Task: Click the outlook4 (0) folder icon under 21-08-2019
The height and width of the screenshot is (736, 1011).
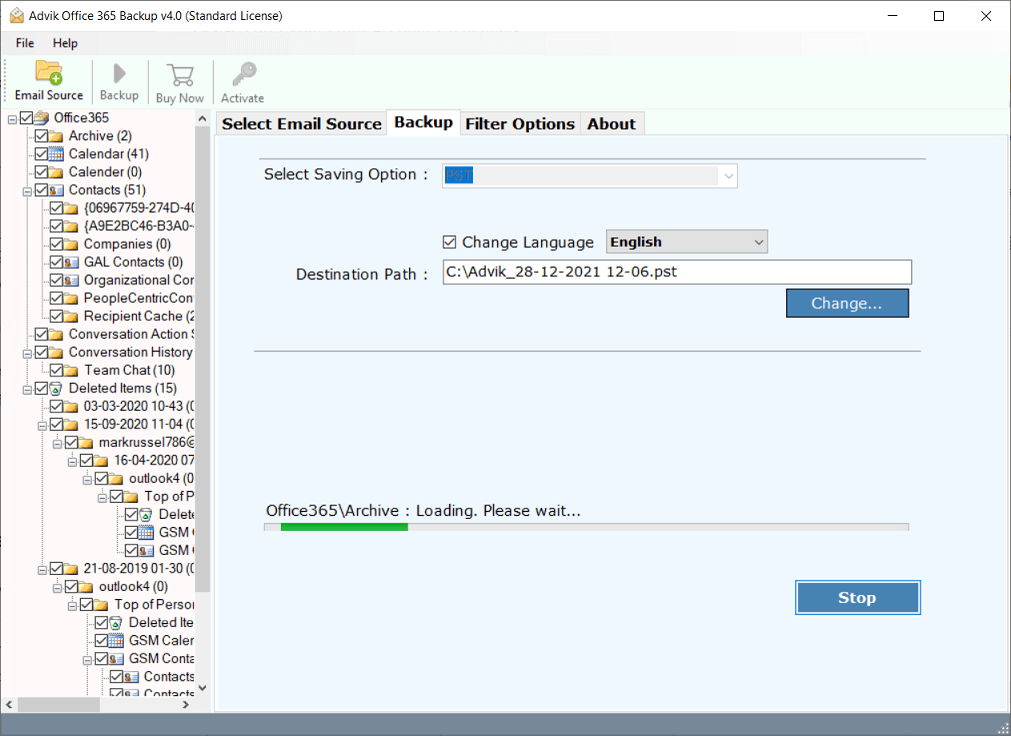Action: coord(86,587)
